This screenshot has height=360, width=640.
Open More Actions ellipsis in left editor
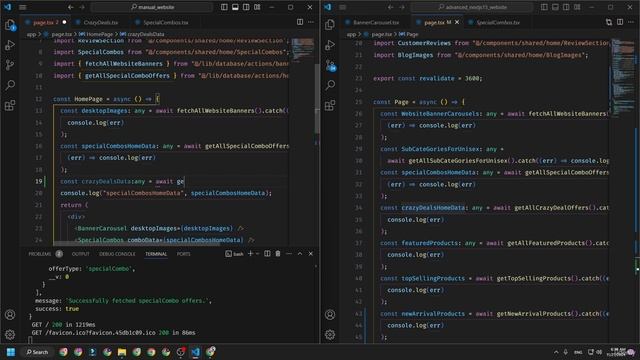pyautogui.click(x=311, y=22)
